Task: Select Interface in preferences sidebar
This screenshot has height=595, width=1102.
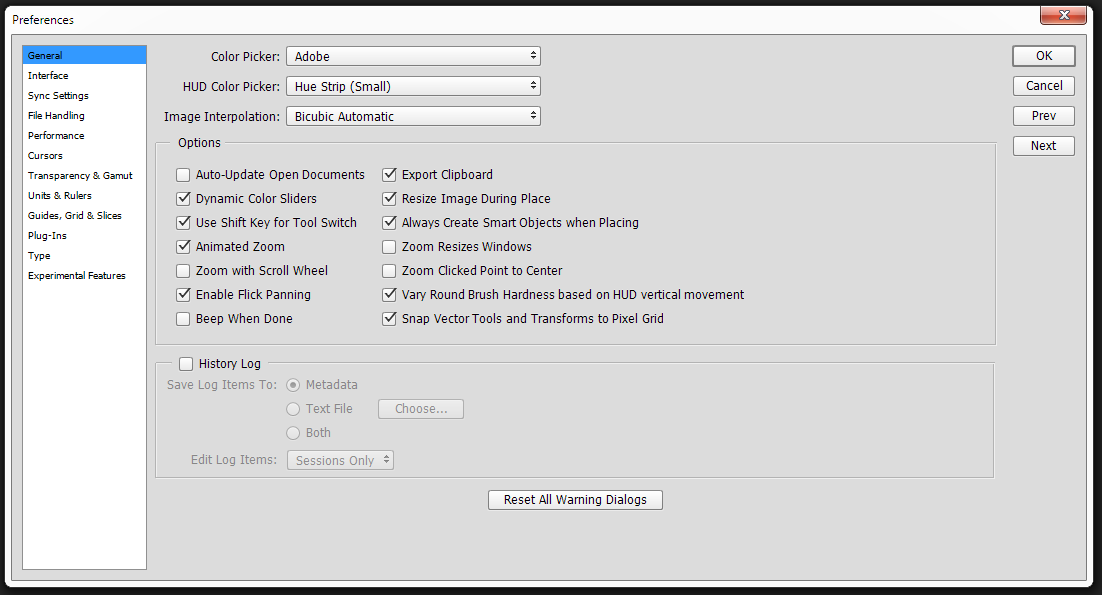Action: 48,76
